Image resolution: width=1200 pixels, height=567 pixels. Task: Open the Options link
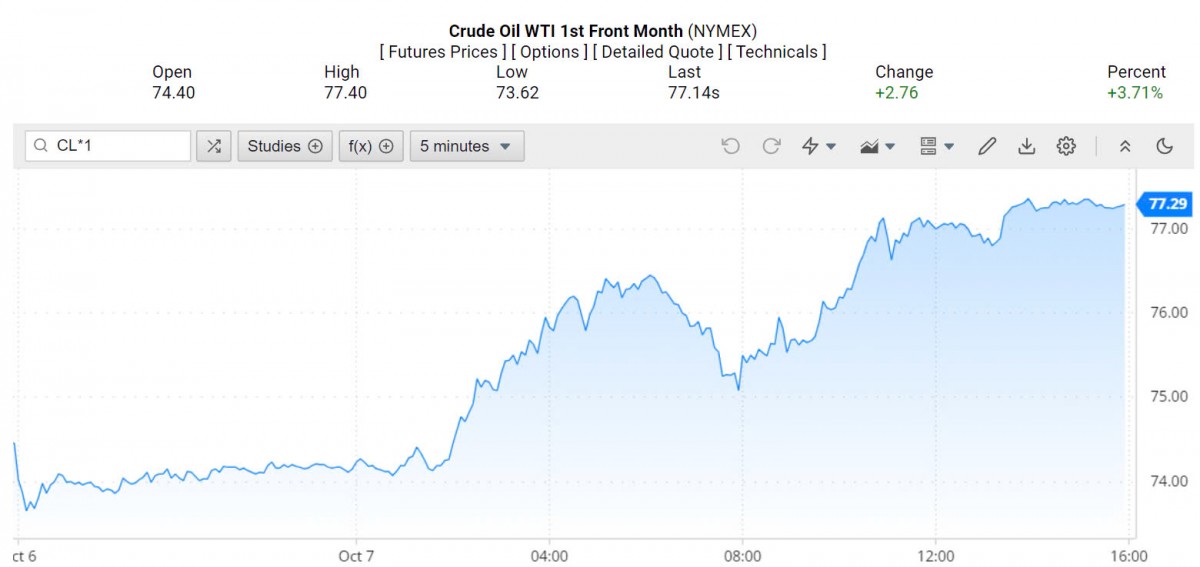550,51
